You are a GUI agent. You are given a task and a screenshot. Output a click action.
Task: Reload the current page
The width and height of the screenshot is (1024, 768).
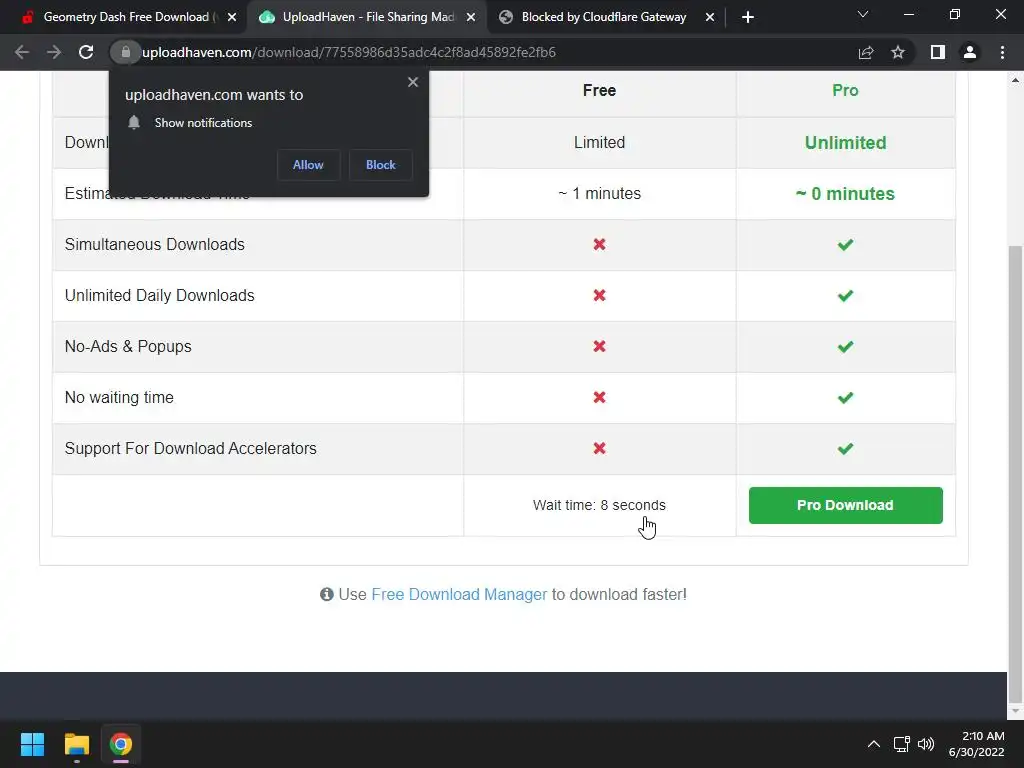pyautogui.click(x=86, y=52)
